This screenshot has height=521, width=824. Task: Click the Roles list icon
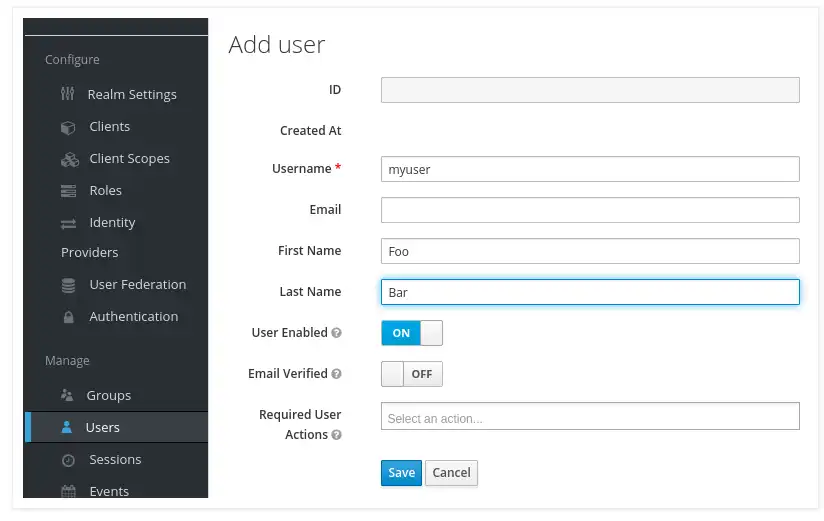coord(68,191)
